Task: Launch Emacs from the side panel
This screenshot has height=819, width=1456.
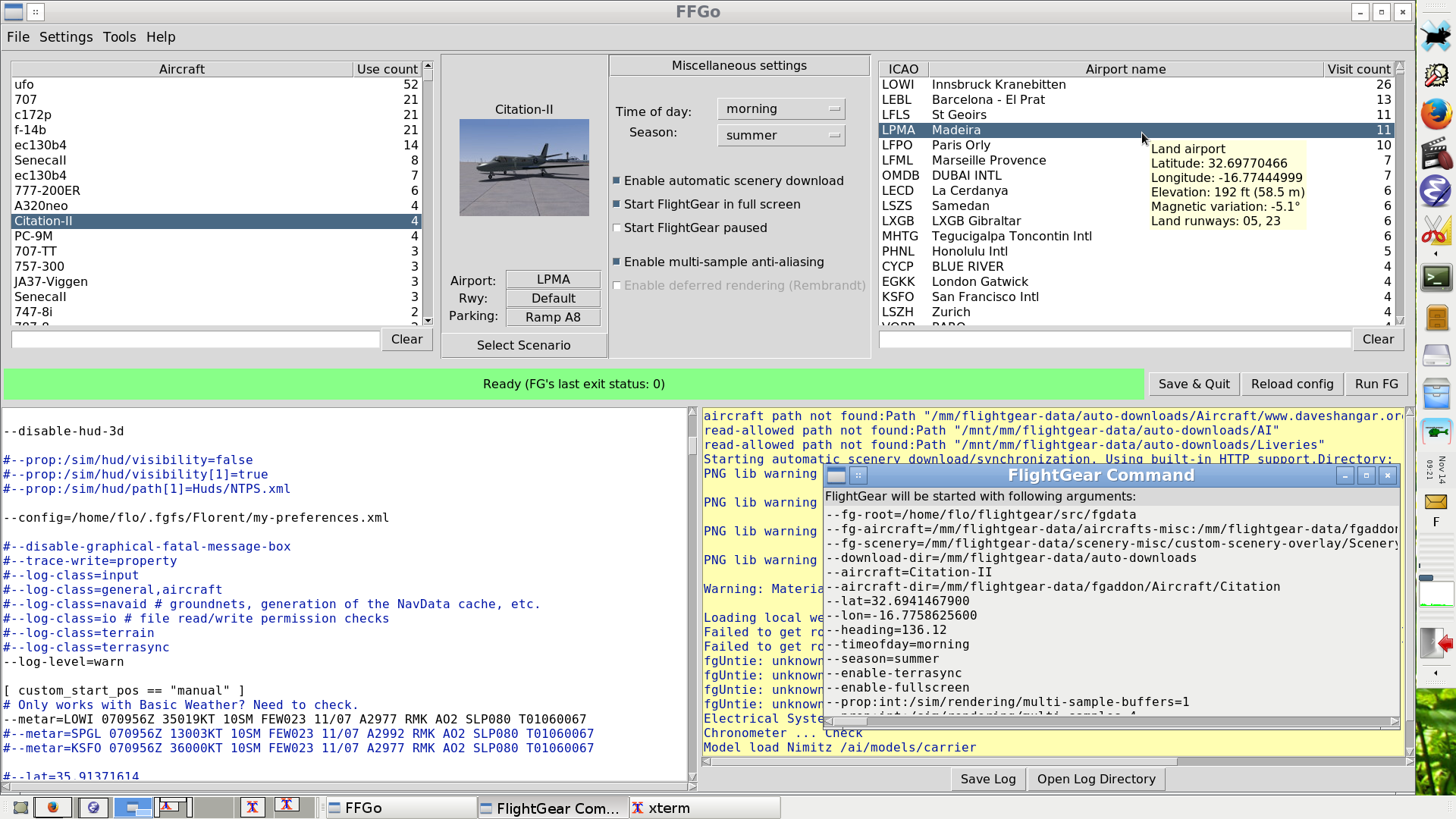Action: click(1436, 191)
